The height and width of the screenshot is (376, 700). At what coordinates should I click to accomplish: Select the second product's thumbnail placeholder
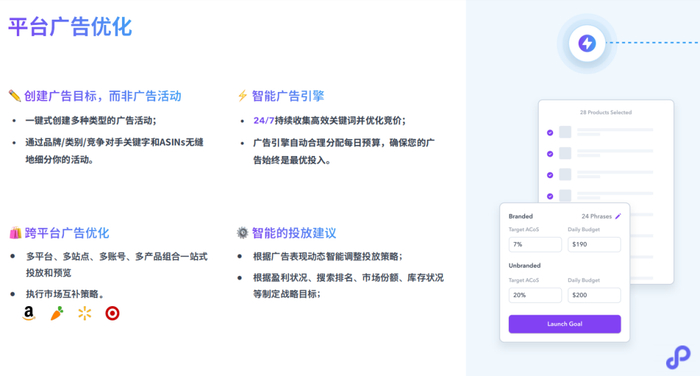coord(565,153)
